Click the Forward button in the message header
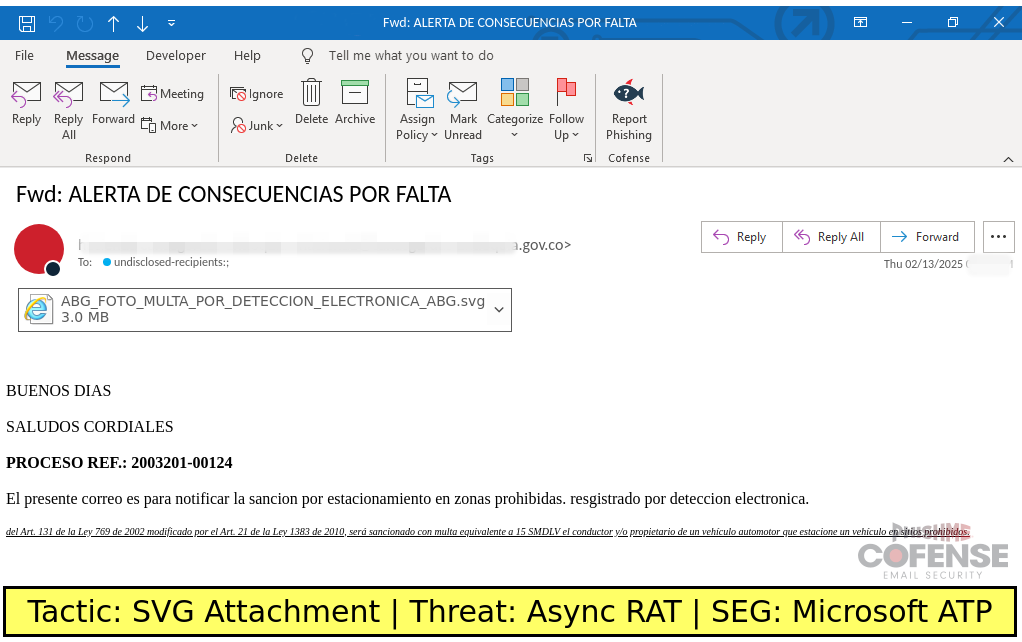Image resolution: width=1022 pixels, height=642 pixels. pyautogui.click(x=927, y=236)
